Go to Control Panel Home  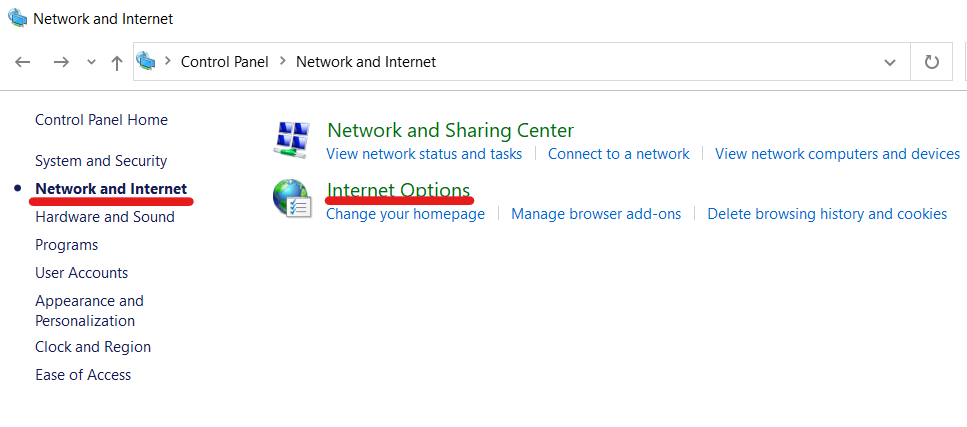101,120
